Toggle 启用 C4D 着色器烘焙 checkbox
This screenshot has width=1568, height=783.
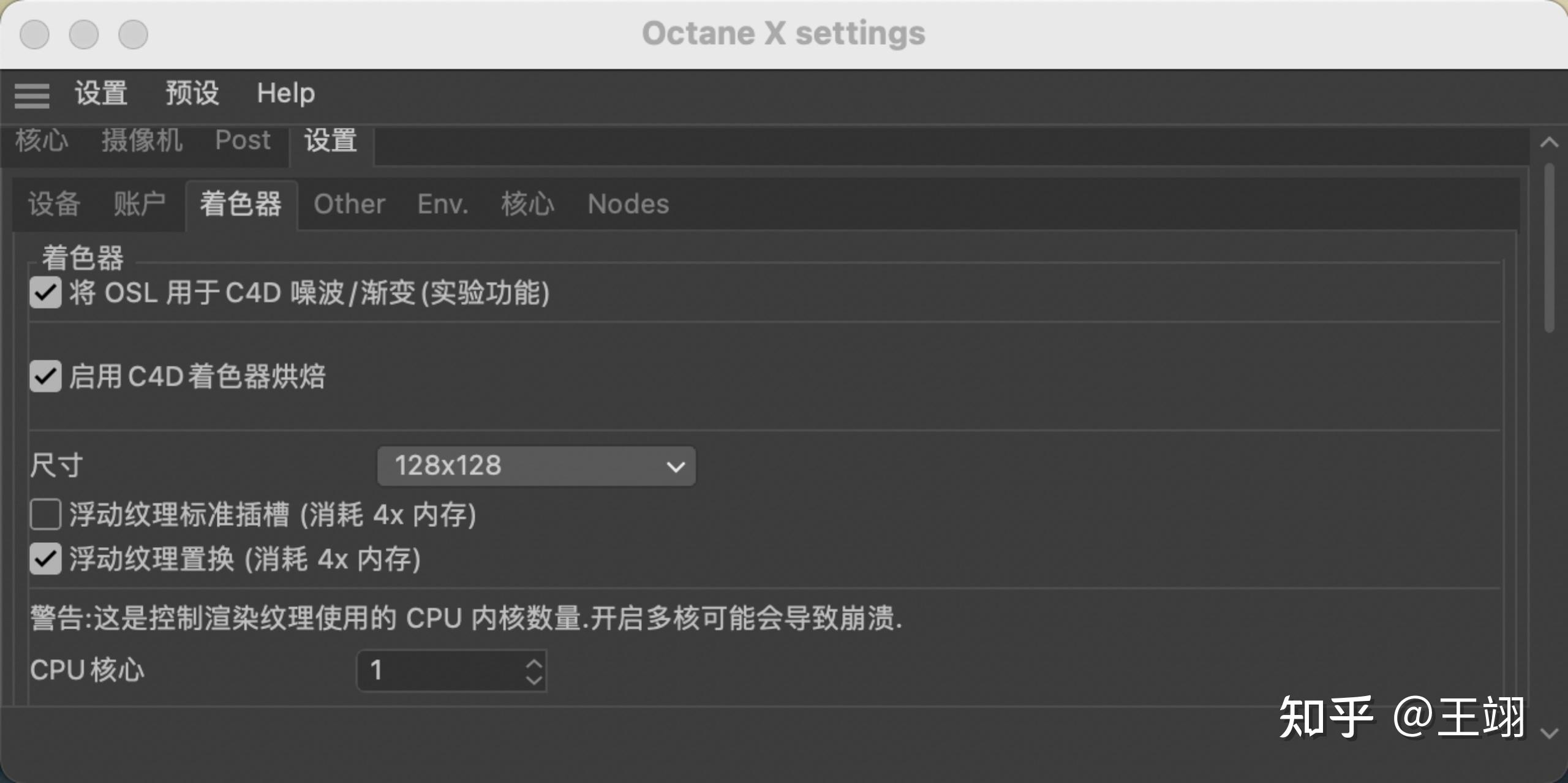tap(45, 376)
